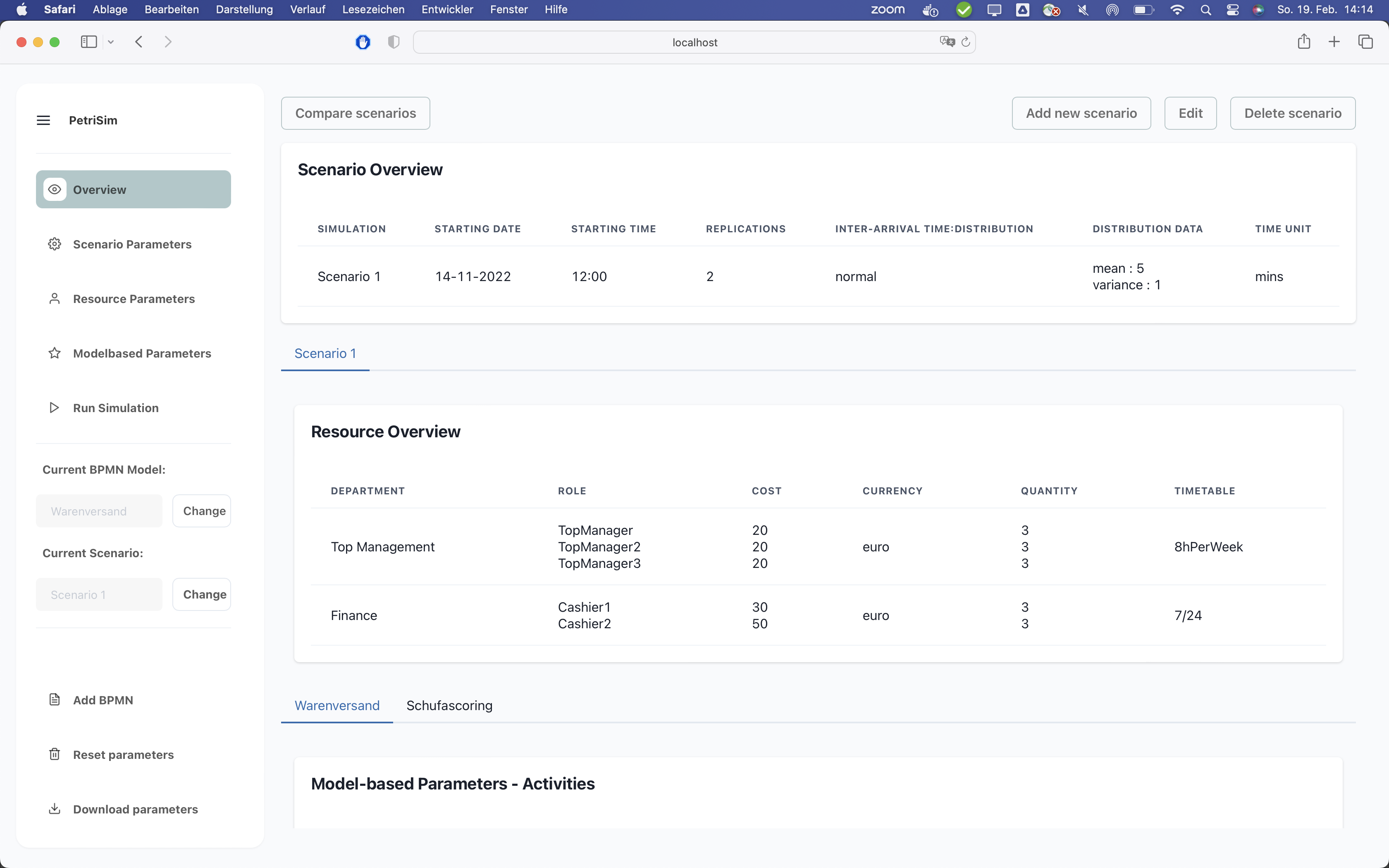Click the Finance department cell
Viewport: 1389px width, 868px height.
[353, 615]
